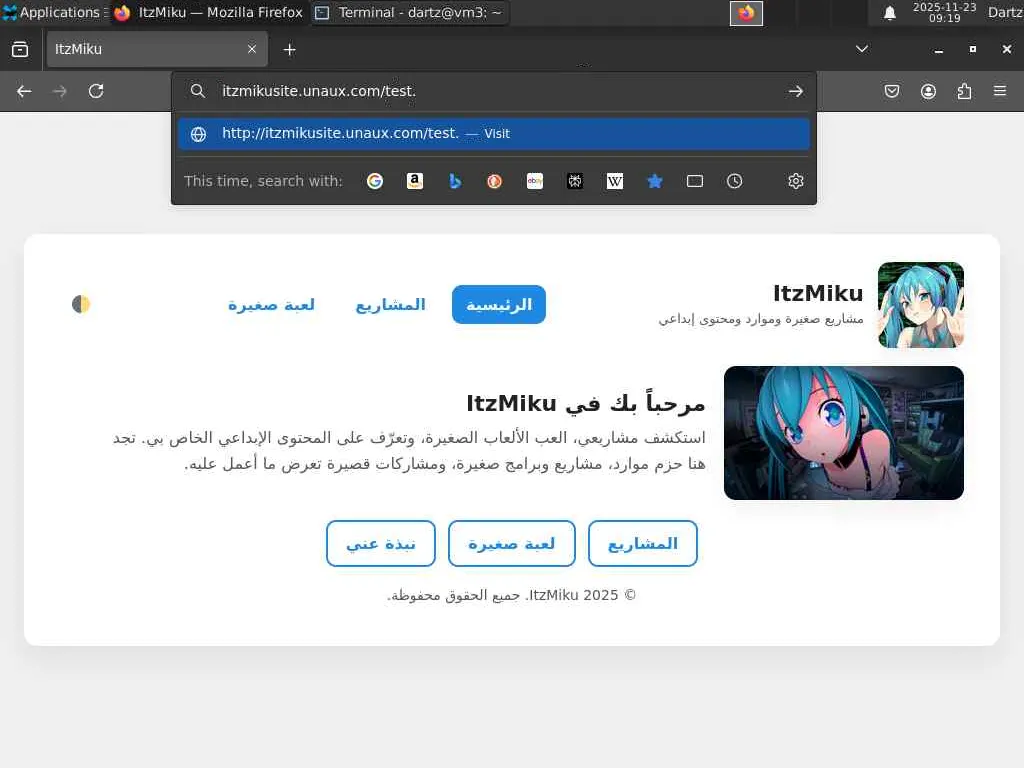Search this time with Bing
Screen dimensions: 1024x768
coord(455,181)
